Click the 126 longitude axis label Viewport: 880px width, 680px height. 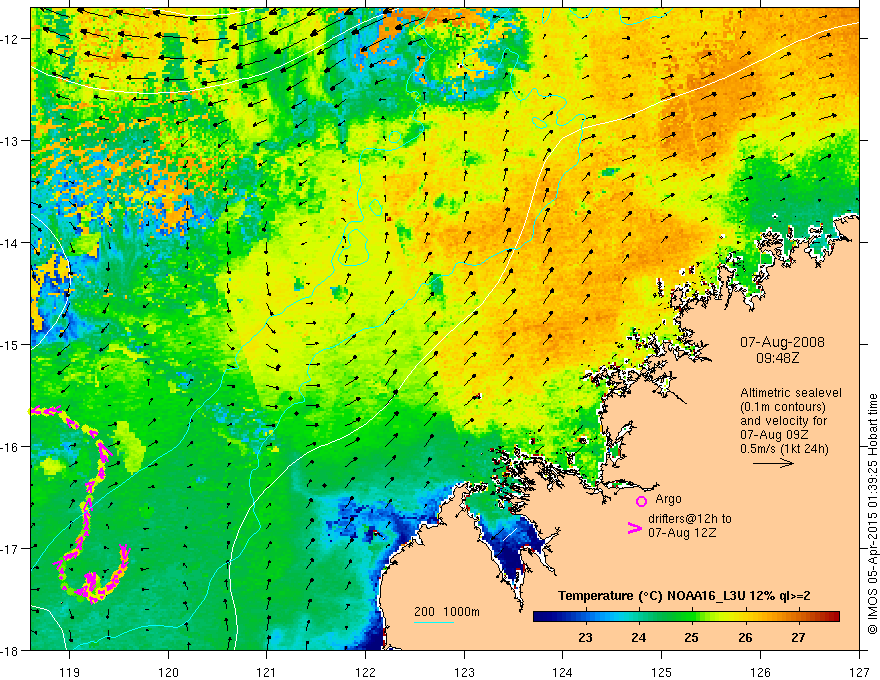coord(760,672)
